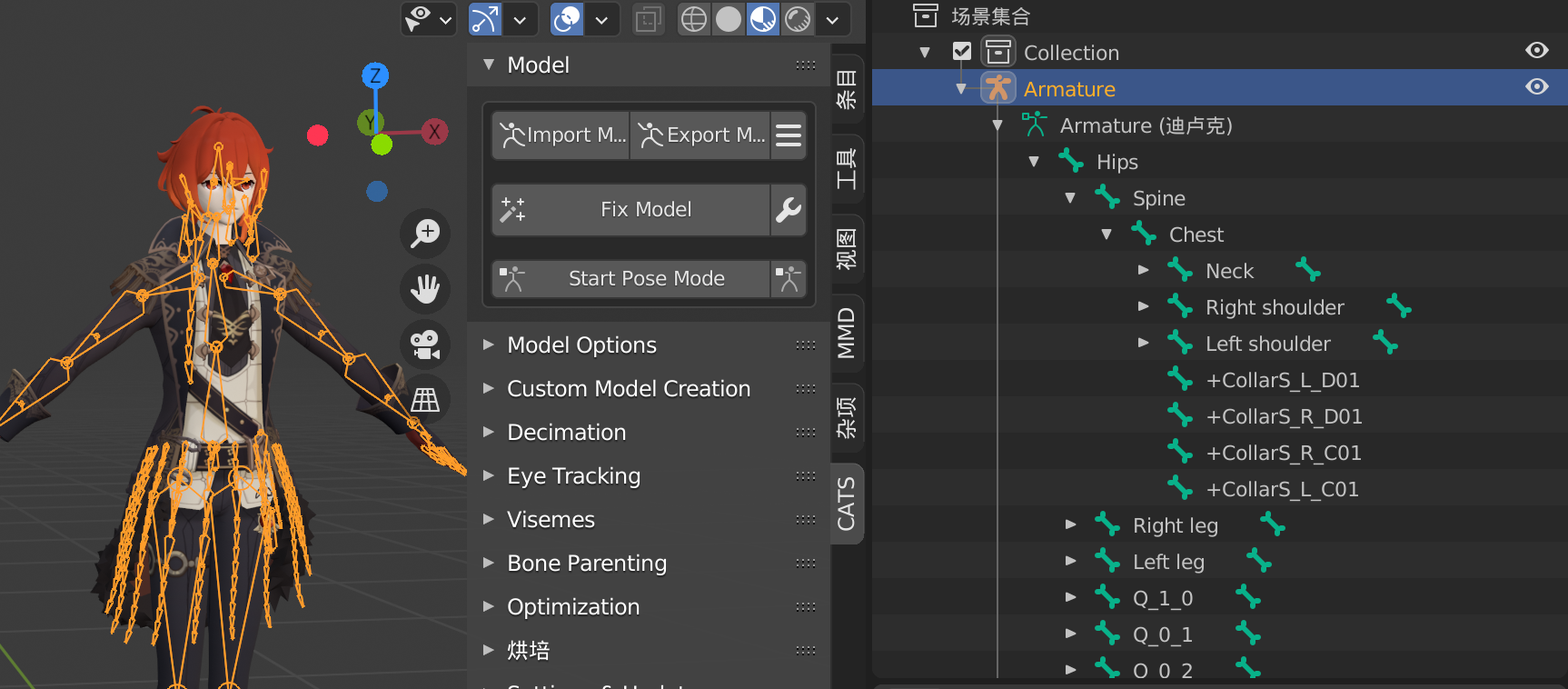Image resolution: width=1568 pixels, height=689 pixels.
Task: Switch to the MMD sidebar tab
Action: pos(846,333)
